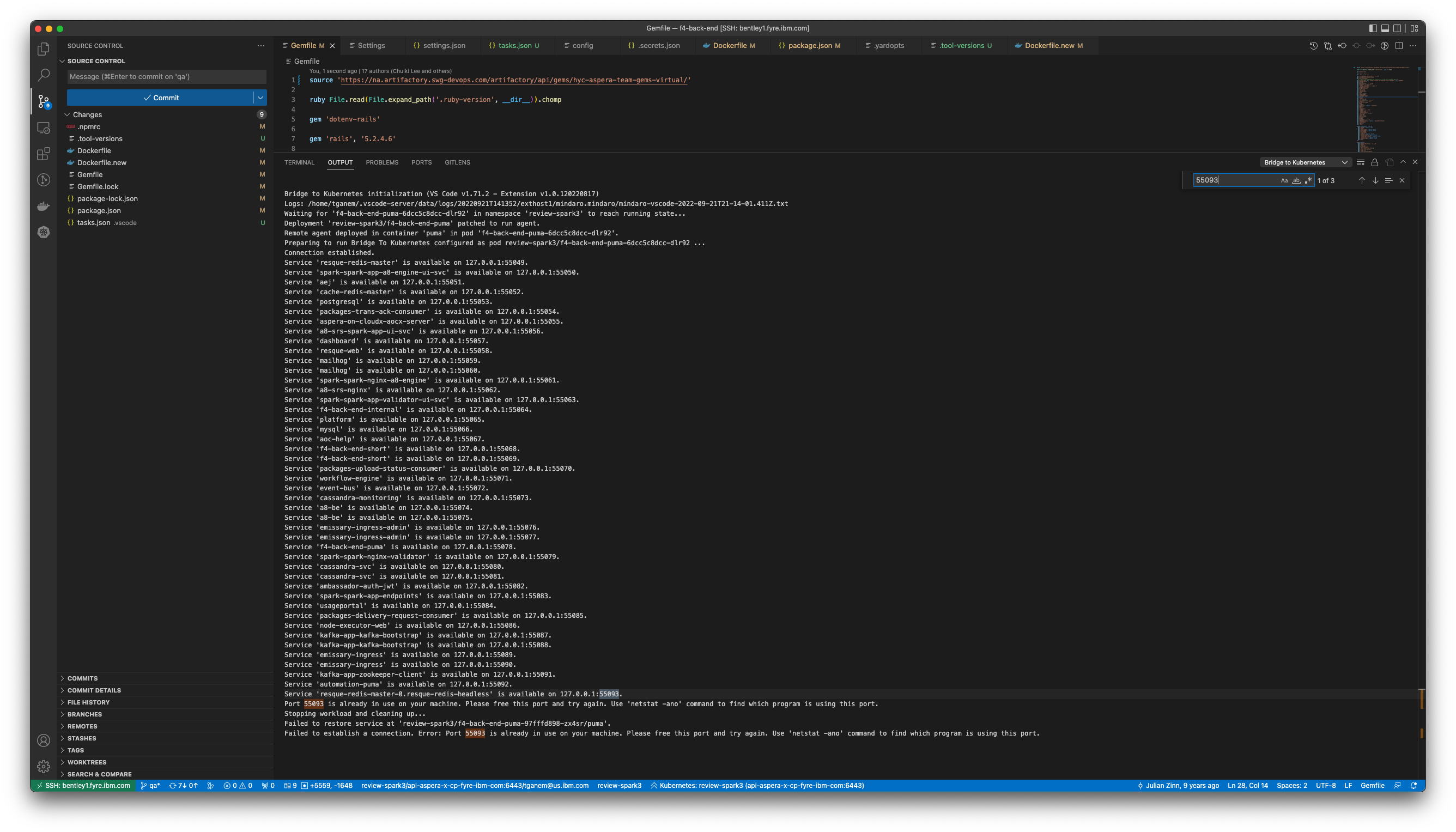Expand the COMMITS section
The width and height of the screenshot is (1456, 832).
pos(82,678)
